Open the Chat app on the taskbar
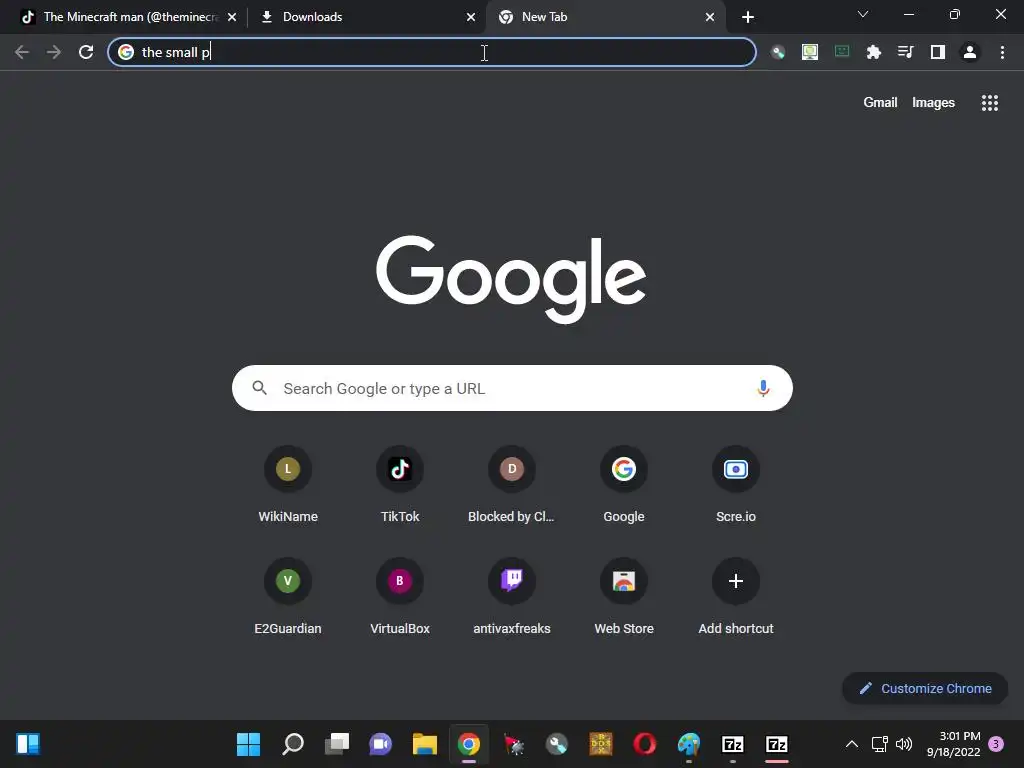Image resolution: width=1024 pixels, height=768 pixels. point(381,744)
